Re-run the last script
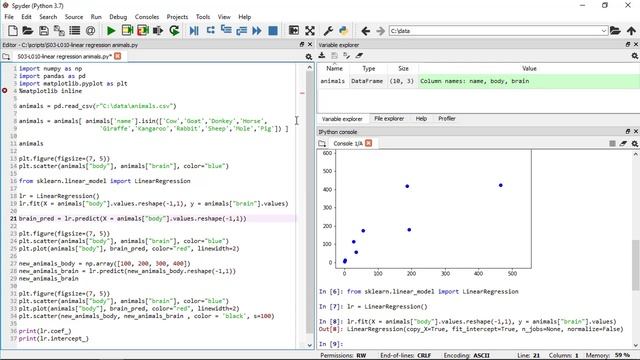640x360 pixels. tap(174, 31)
